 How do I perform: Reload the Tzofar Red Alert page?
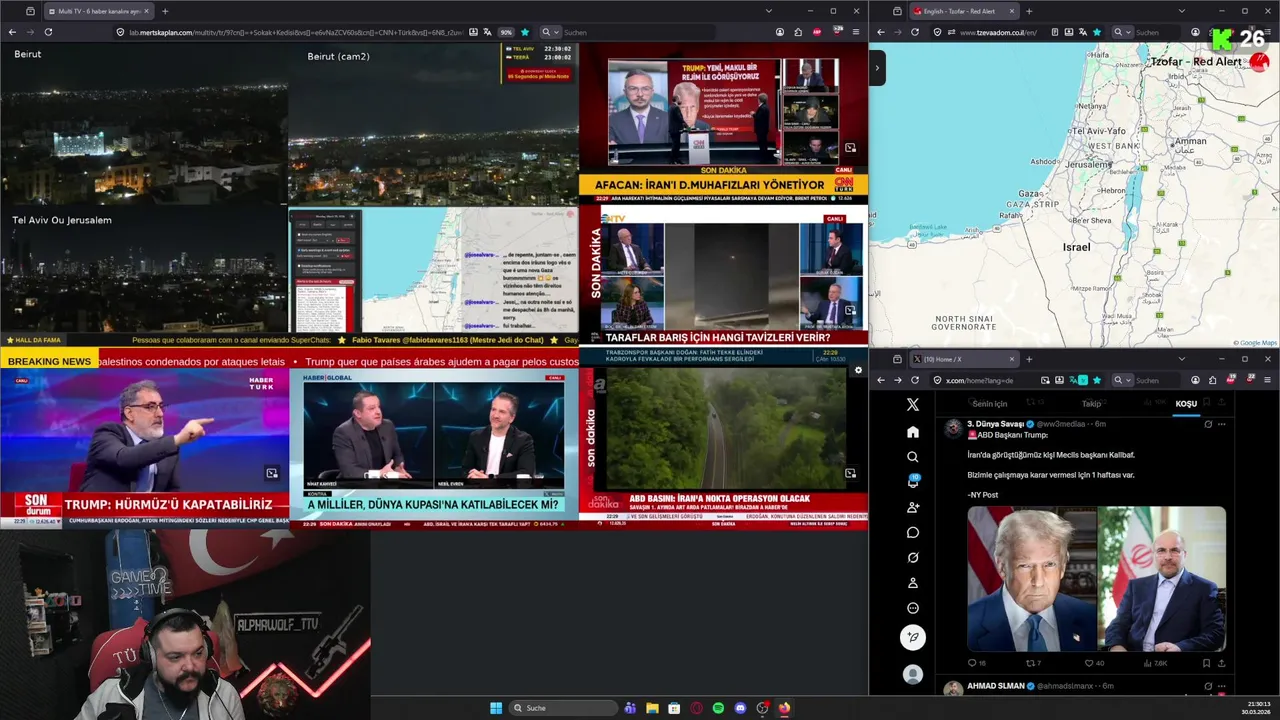click(x=915, y=32)
